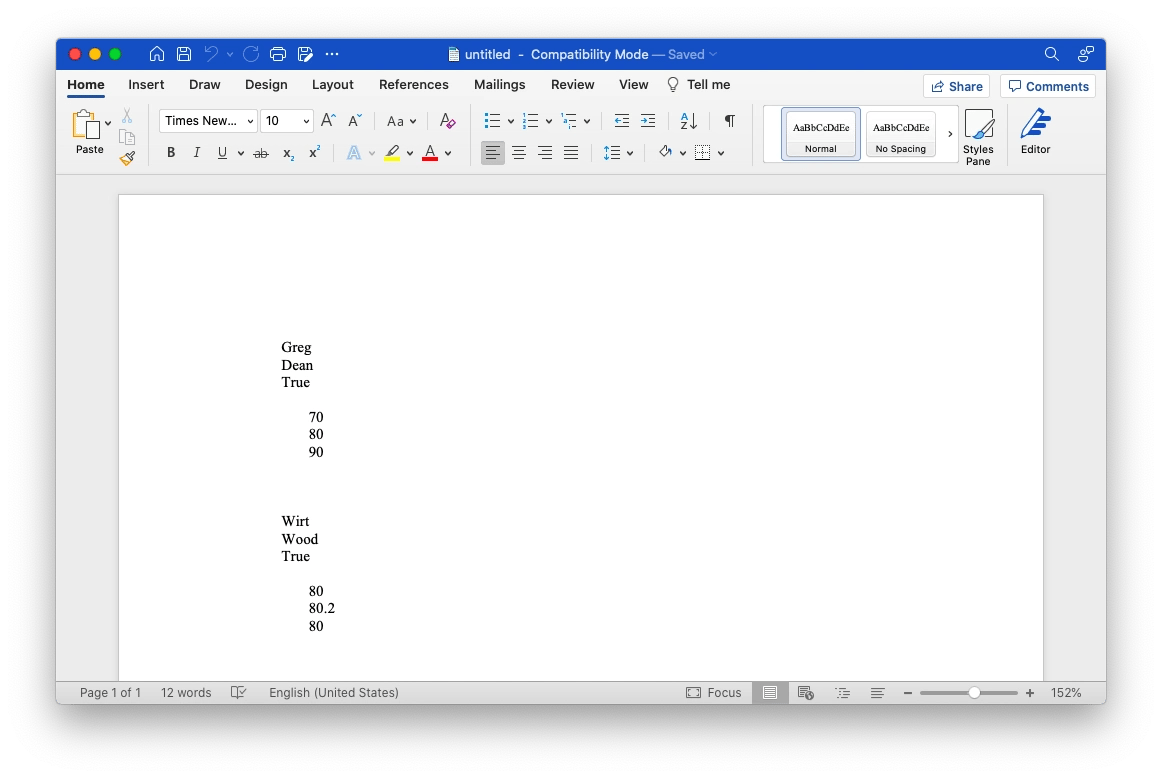The width and height of the screenshot is (1162, 778).
Task: Open the Mailings ribbon tab
Action: pos(500,85)
